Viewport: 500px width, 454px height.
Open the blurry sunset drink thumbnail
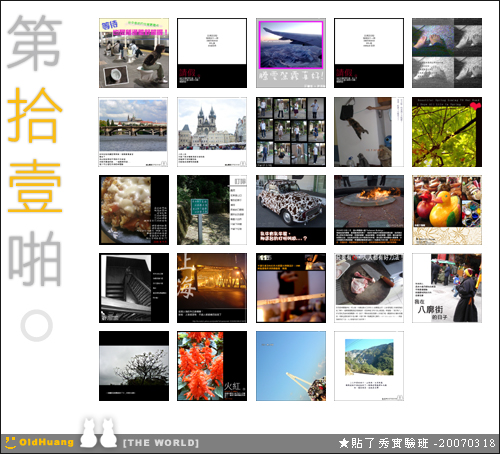[x=291, y=288]
